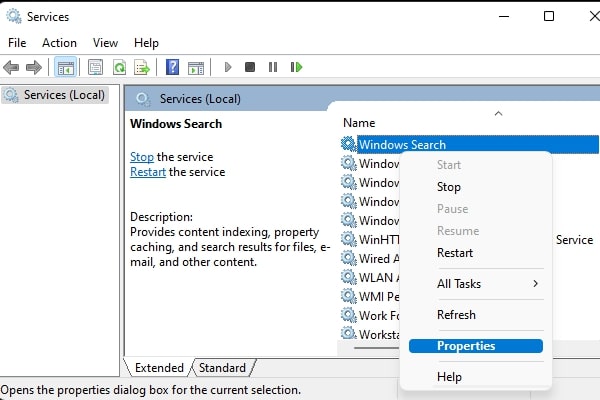Open the File menu

pyautogui.click(x=17, y=43)
